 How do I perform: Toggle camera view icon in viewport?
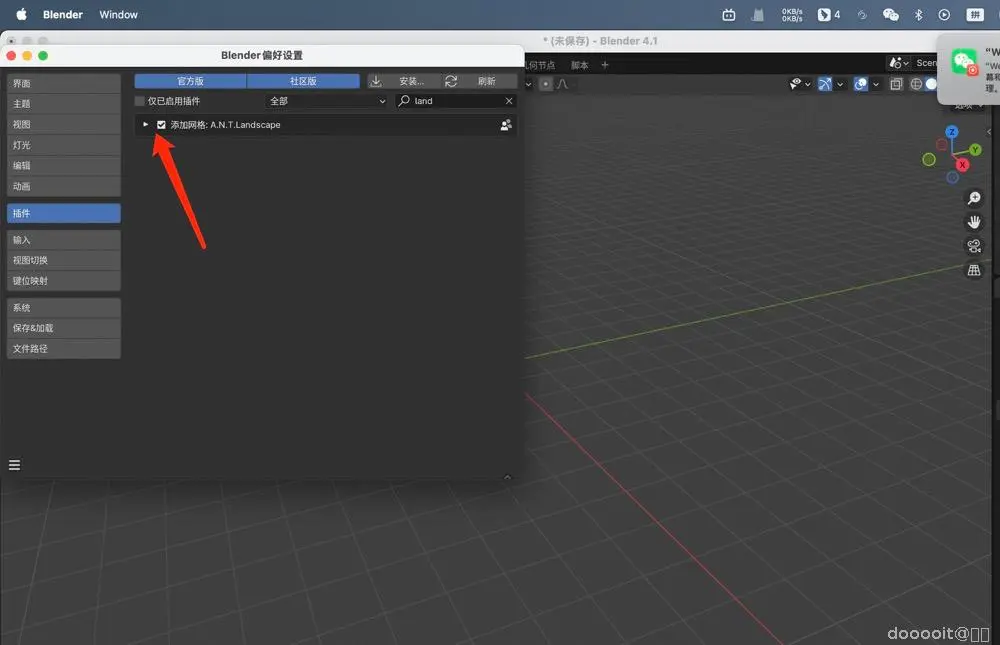(974, 246)
